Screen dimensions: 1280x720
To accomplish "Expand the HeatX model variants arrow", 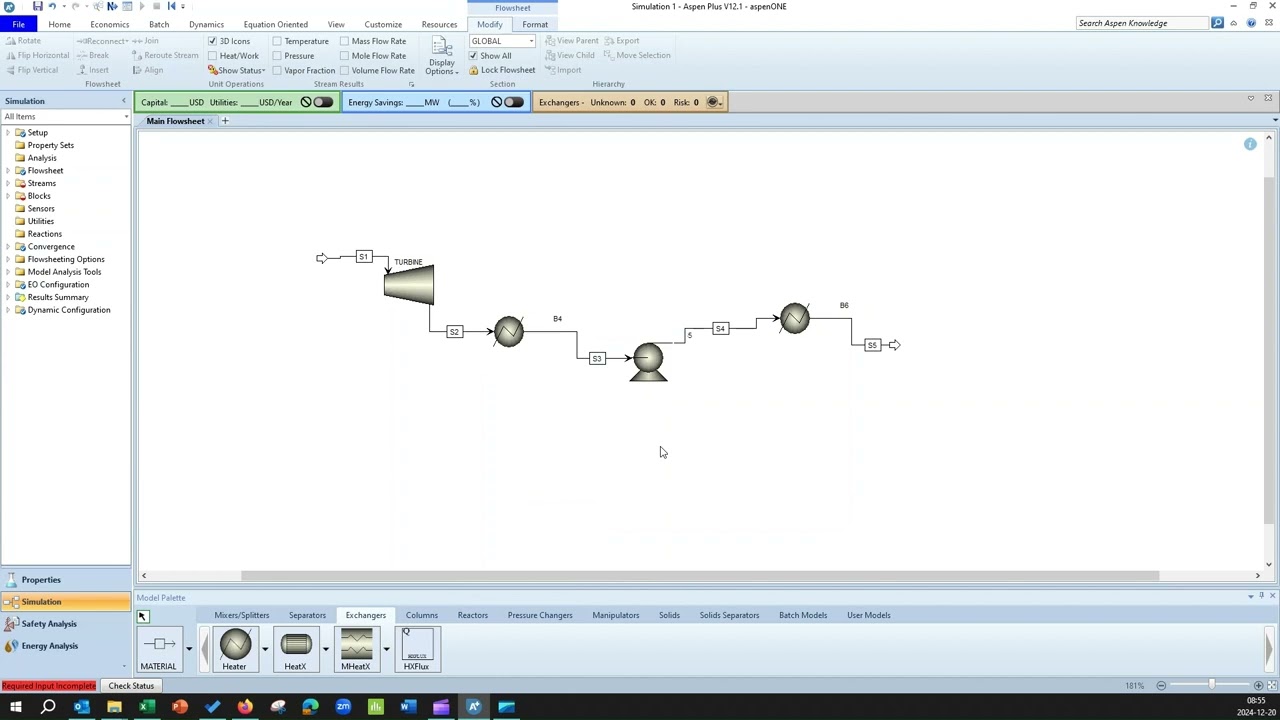I will point(325,649).
